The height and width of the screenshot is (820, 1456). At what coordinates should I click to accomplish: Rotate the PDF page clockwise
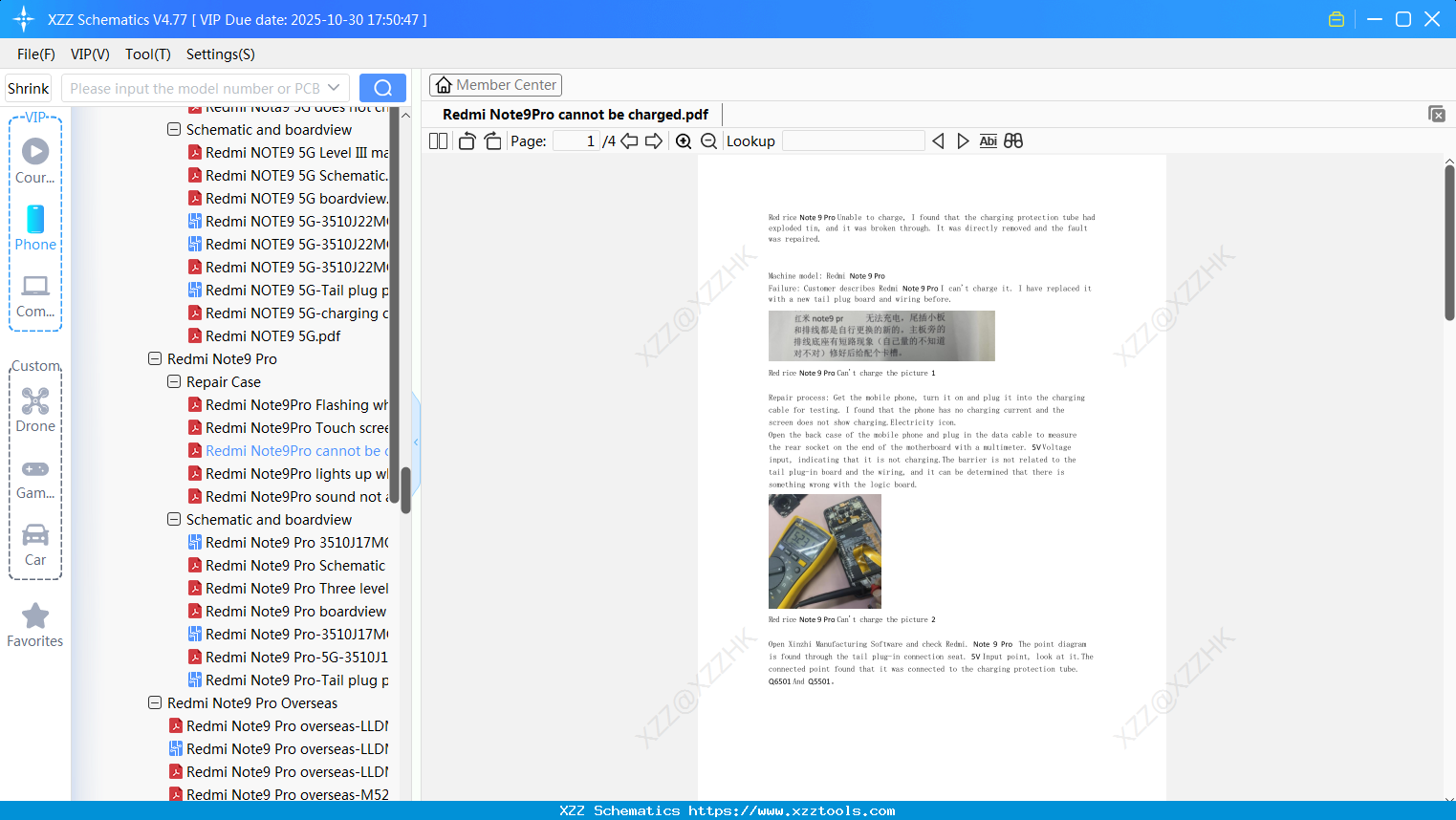pos(492,141)
